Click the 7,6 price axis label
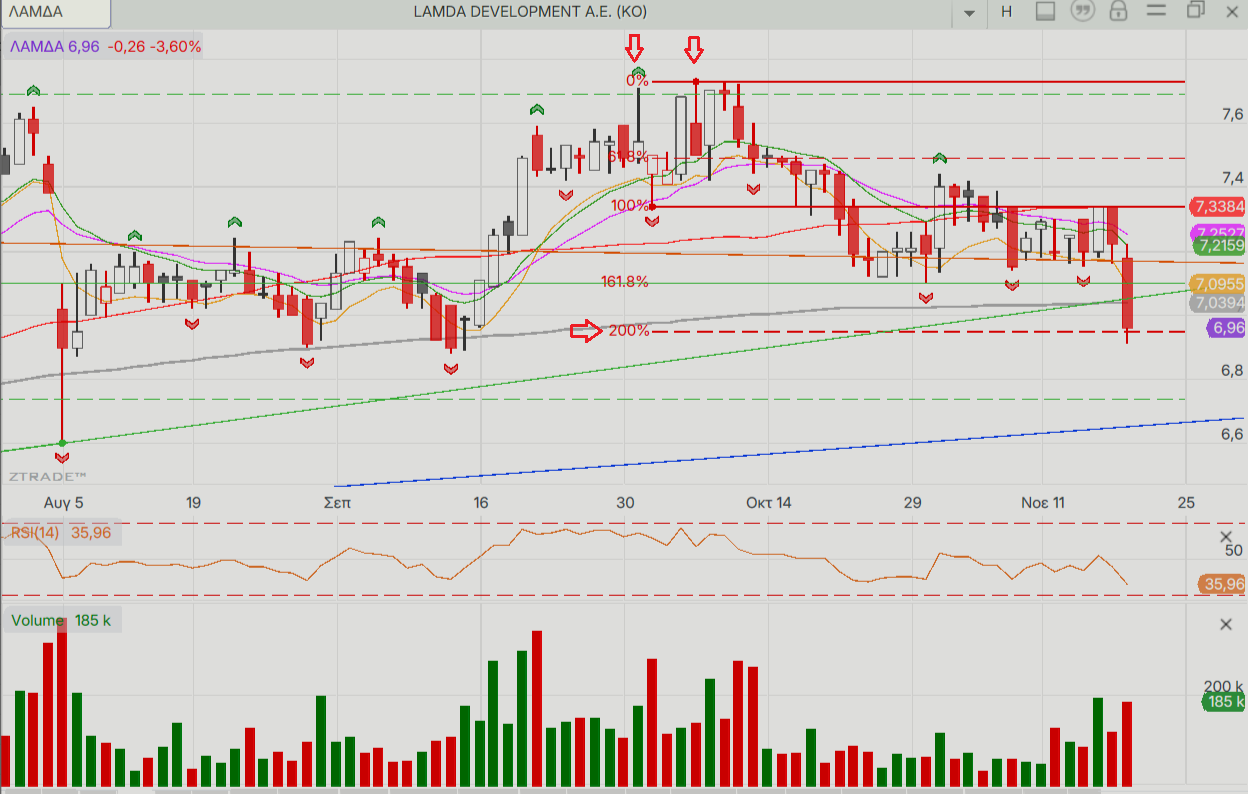The width and height of the screenshot is (1248, 794). click(1232, 115)
